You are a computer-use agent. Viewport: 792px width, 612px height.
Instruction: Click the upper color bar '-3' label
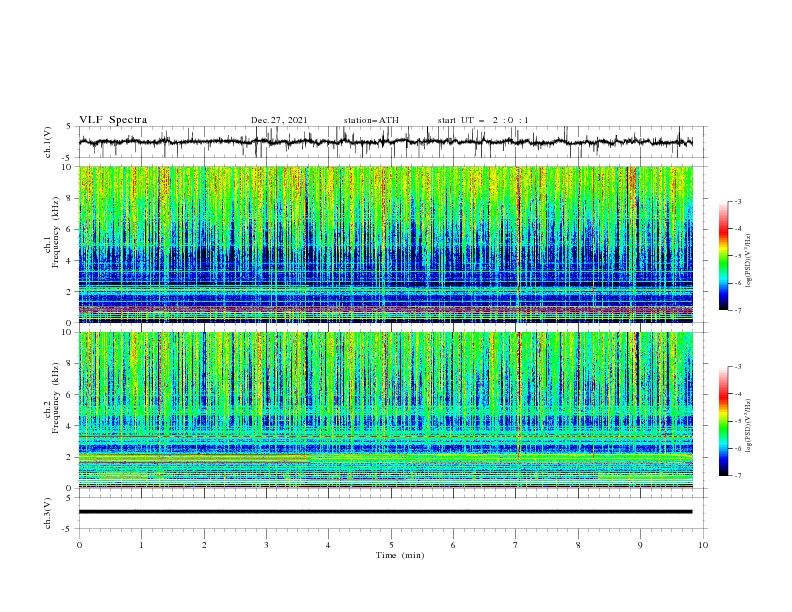(x=737, y=201)
